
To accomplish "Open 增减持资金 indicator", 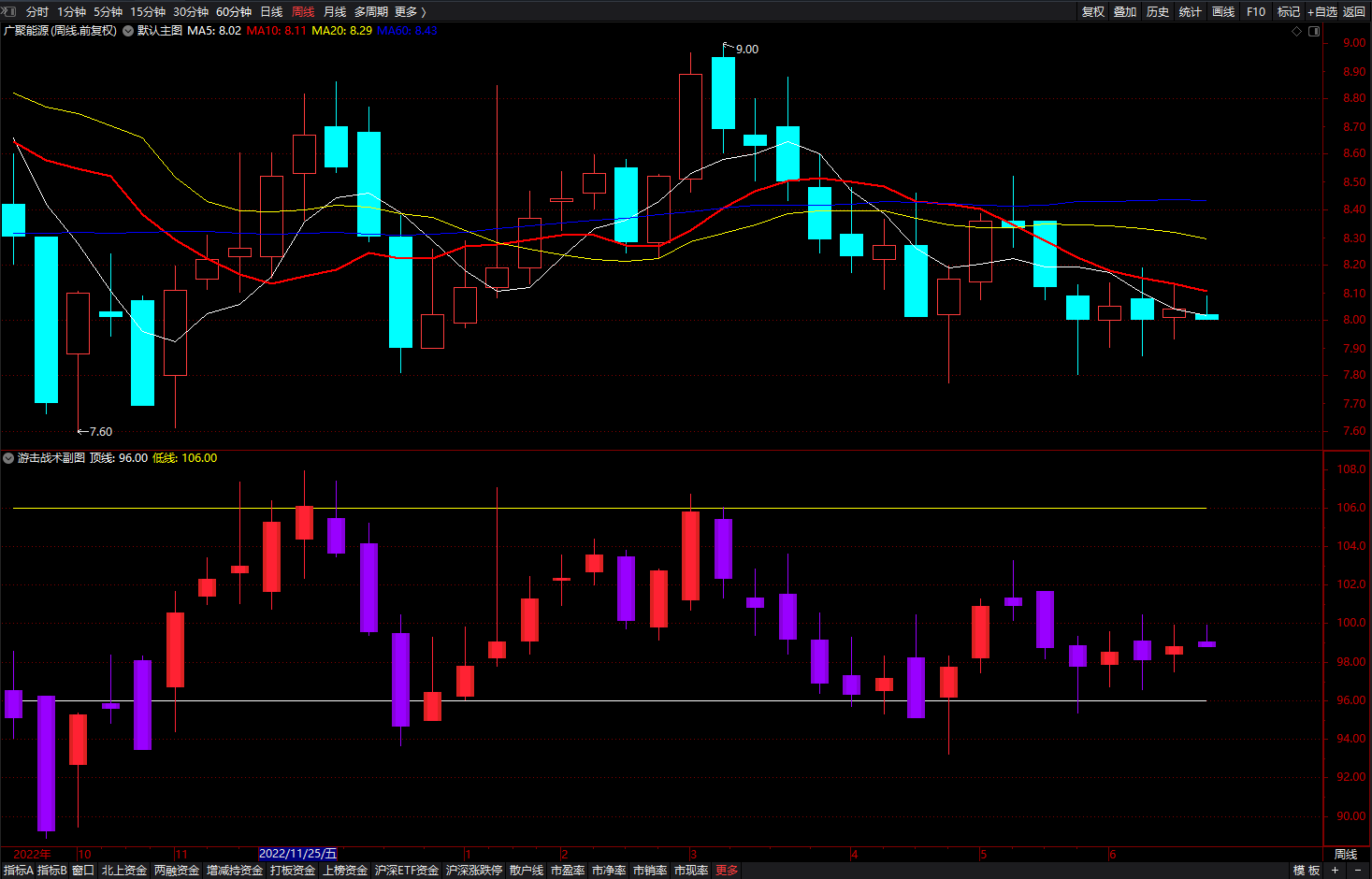I will (235, 871).
